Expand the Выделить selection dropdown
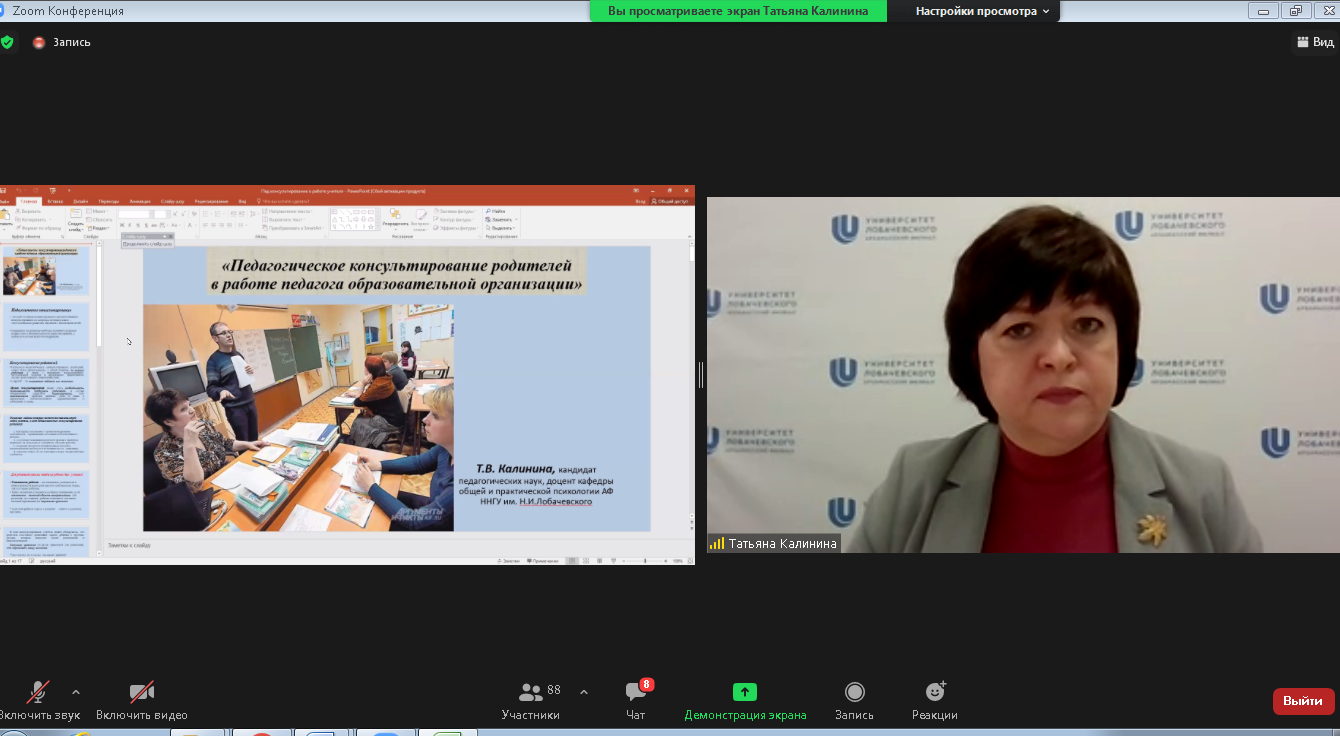 click(x=501, y=227)
